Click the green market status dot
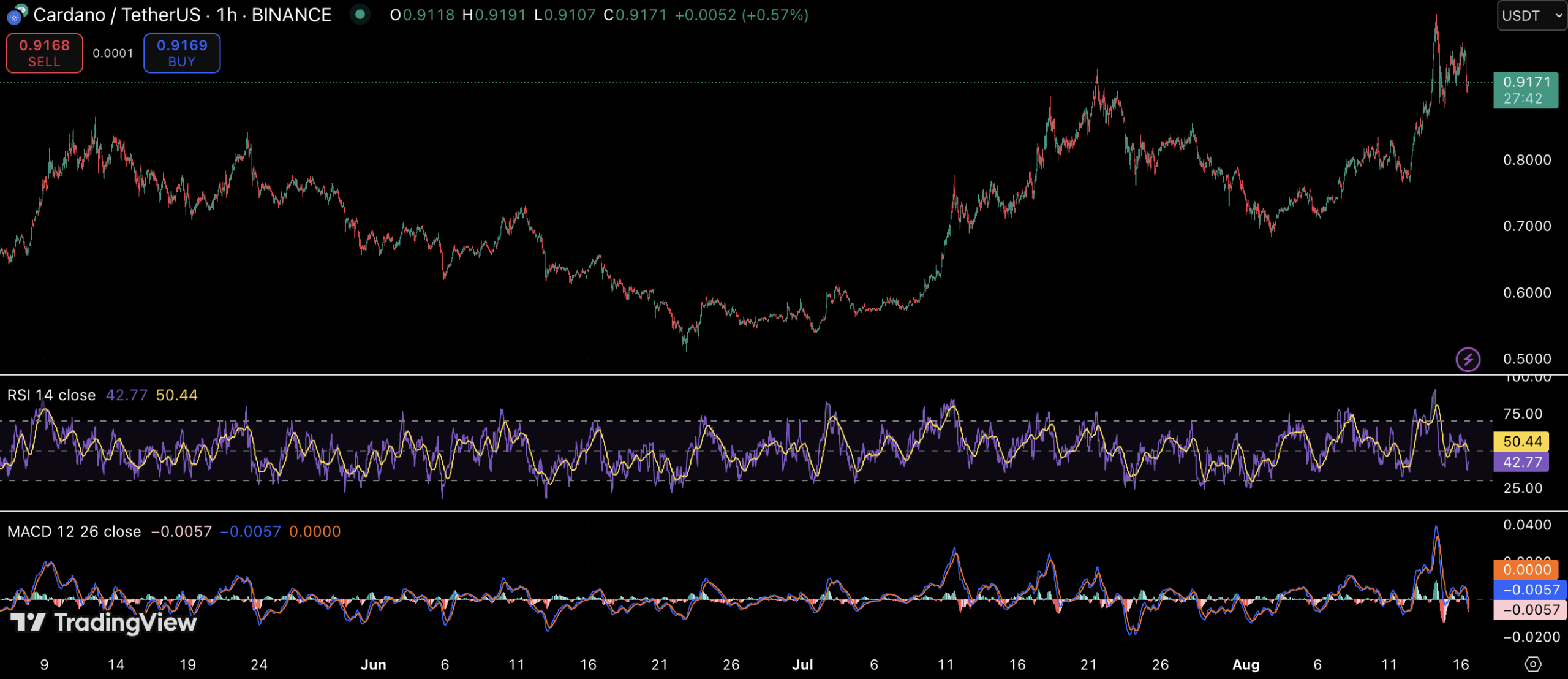This screenshot has height=679, width=1568. (360, 14)
